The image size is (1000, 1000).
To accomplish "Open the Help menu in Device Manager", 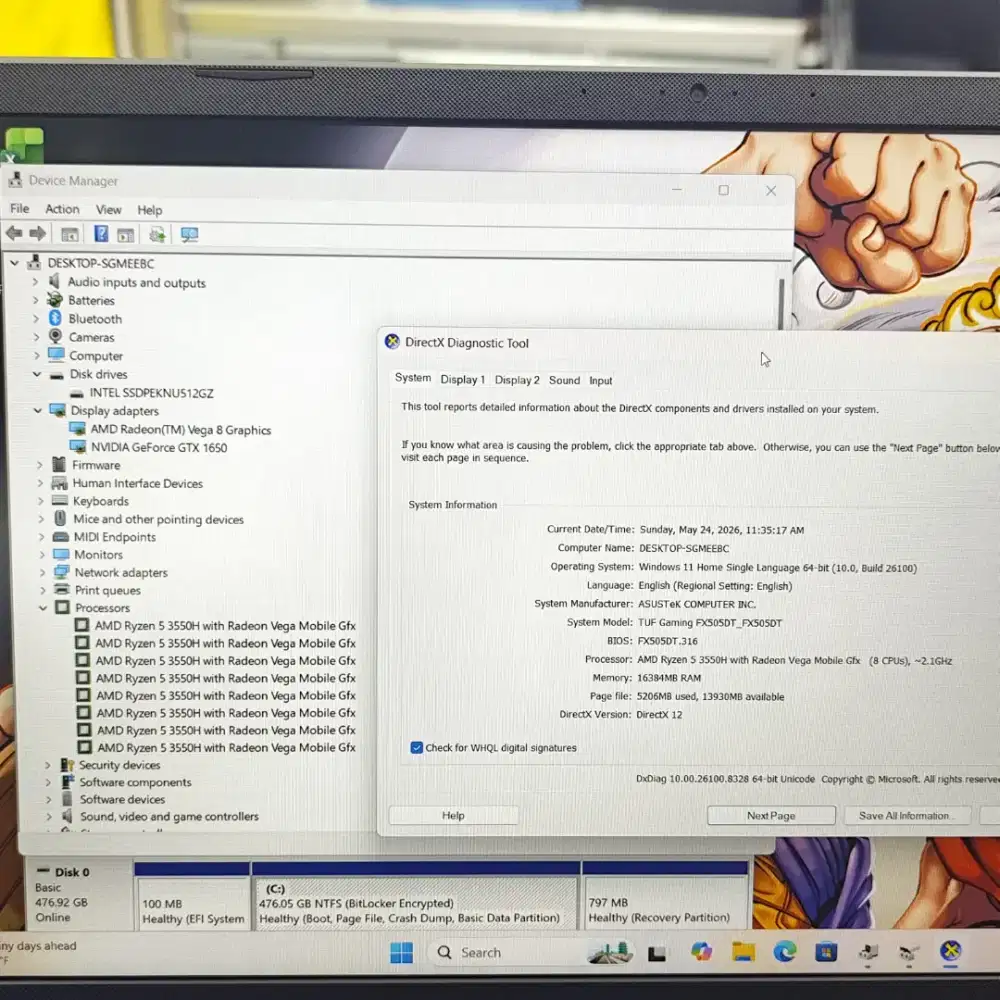I will (150, 210).
